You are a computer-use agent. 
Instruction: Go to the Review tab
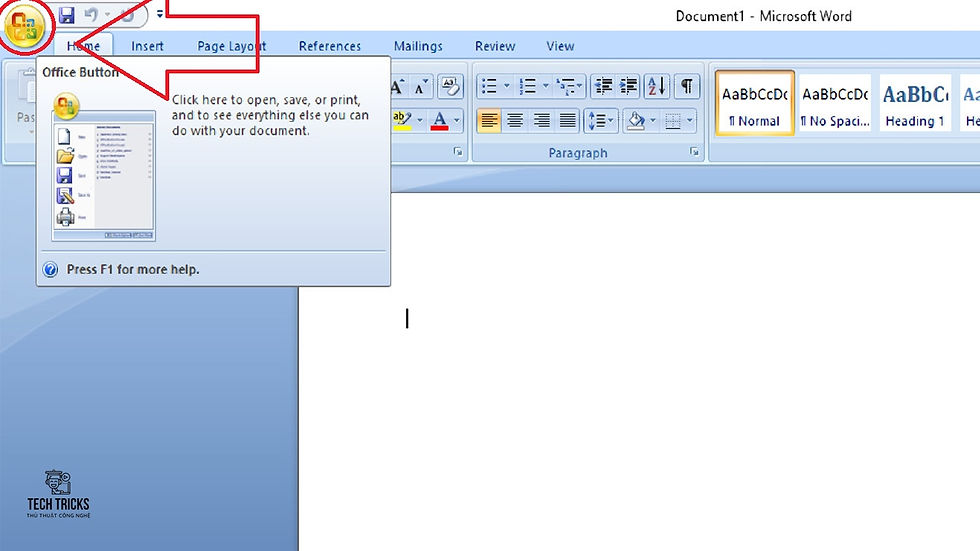tap(495, 46)
